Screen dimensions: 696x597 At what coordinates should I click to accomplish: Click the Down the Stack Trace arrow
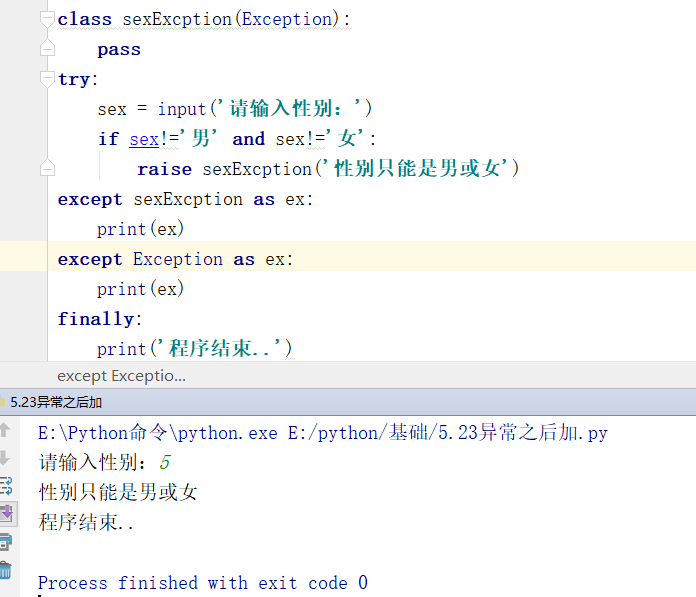point(5,458)
